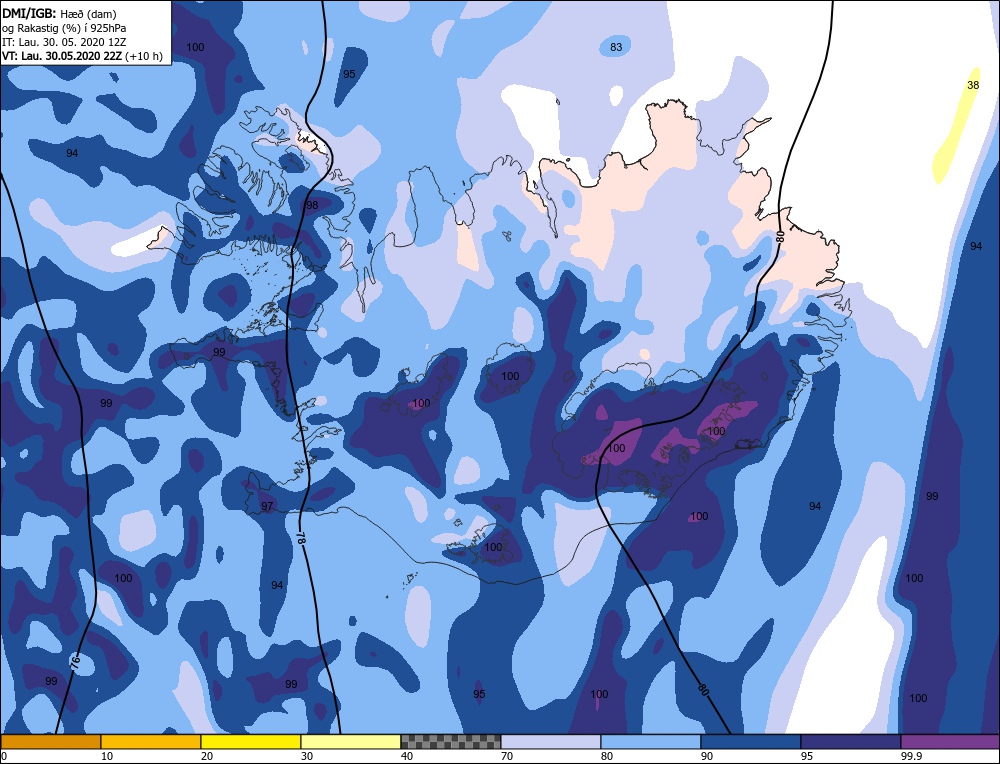
Task: Click the humidity value '83' on the map
Action: point(616,47)
